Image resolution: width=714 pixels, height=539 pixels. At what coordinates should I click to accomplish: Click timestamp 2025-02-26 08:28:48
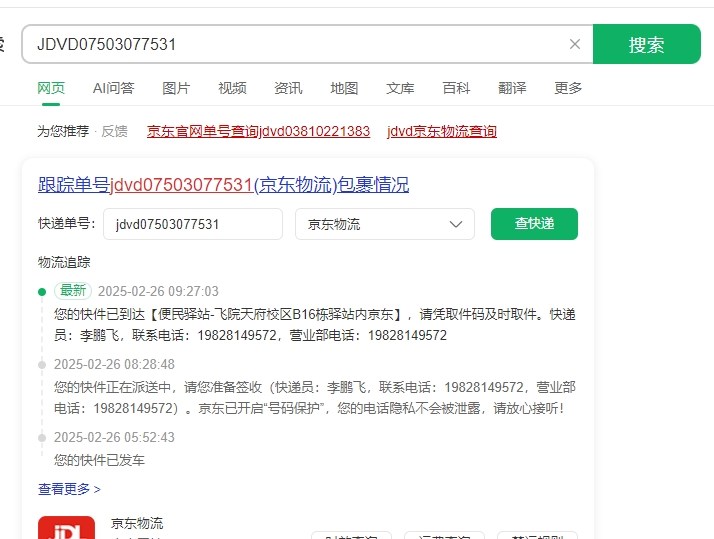(x=114, y=364)
